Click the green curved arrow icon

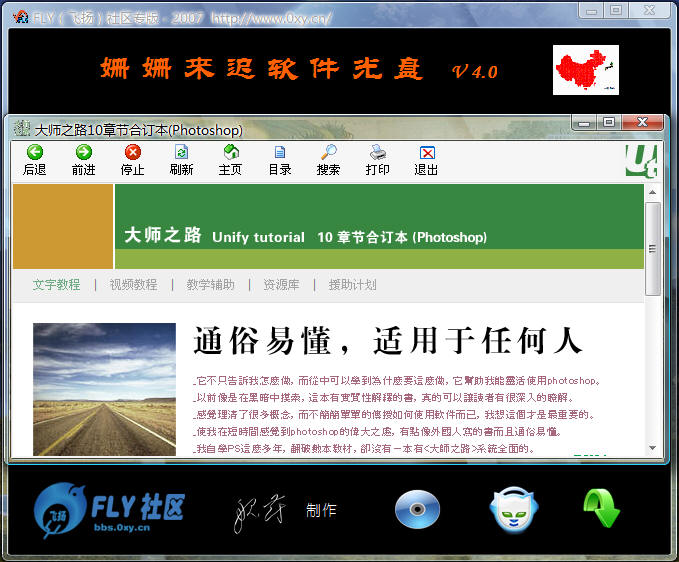click(601, 508)
